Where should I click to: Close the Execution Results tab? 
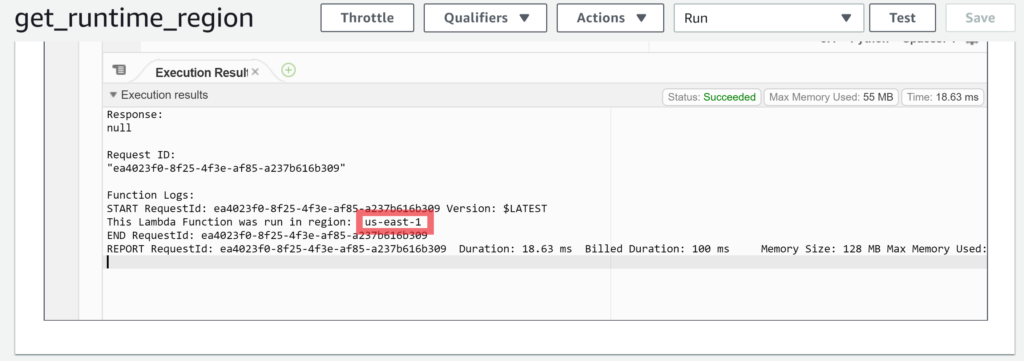point(255,72)
